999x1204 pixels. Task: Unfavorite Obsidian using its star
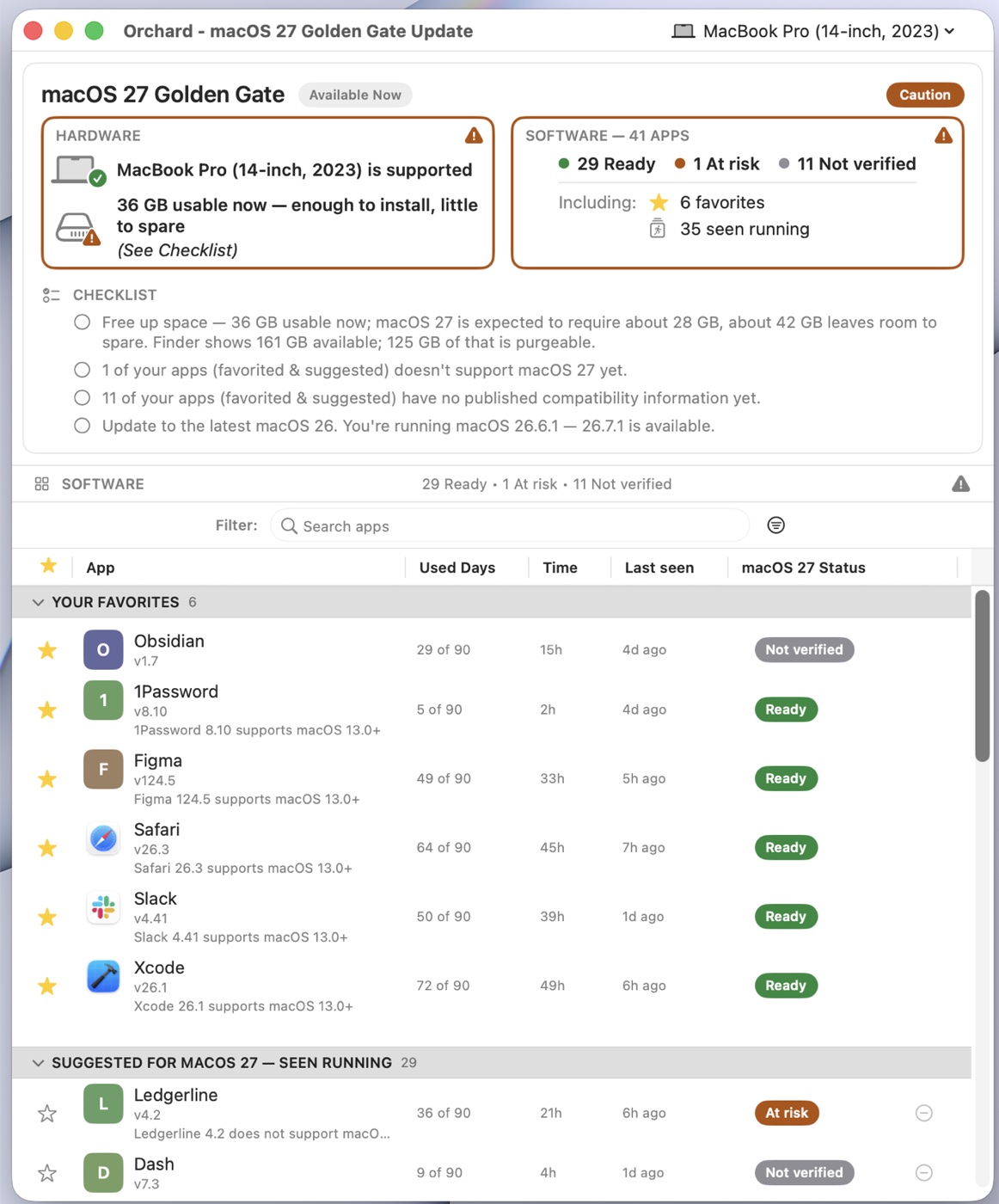point(47,650)
